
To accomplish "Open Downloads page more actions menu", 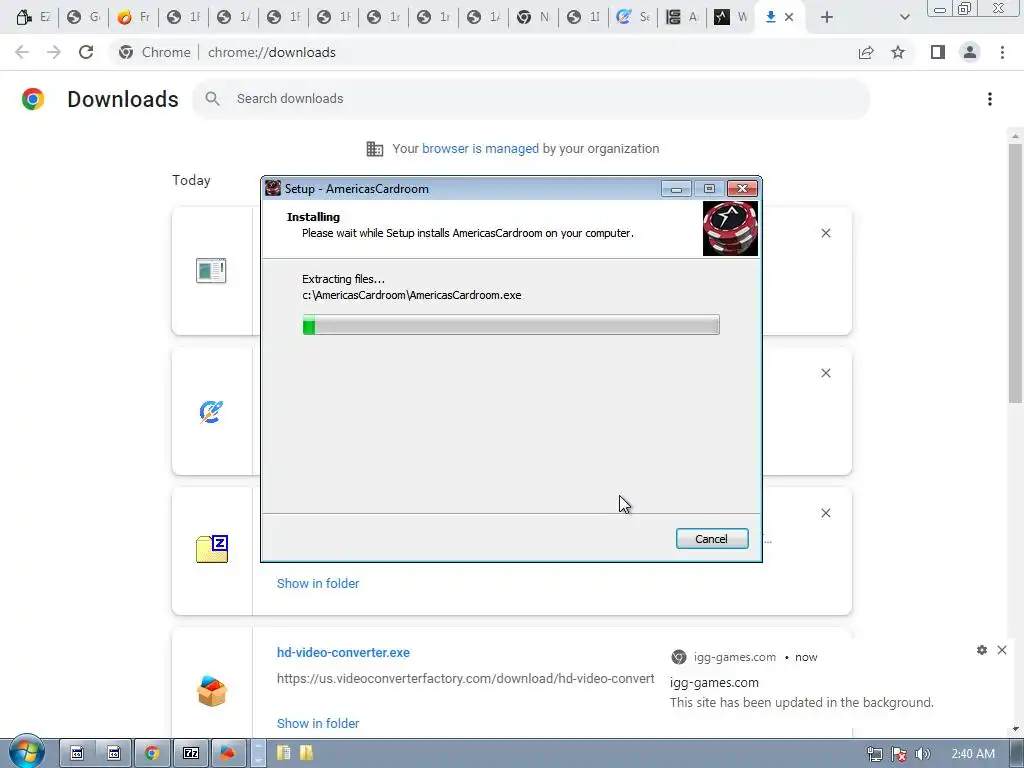I will 989,99.
